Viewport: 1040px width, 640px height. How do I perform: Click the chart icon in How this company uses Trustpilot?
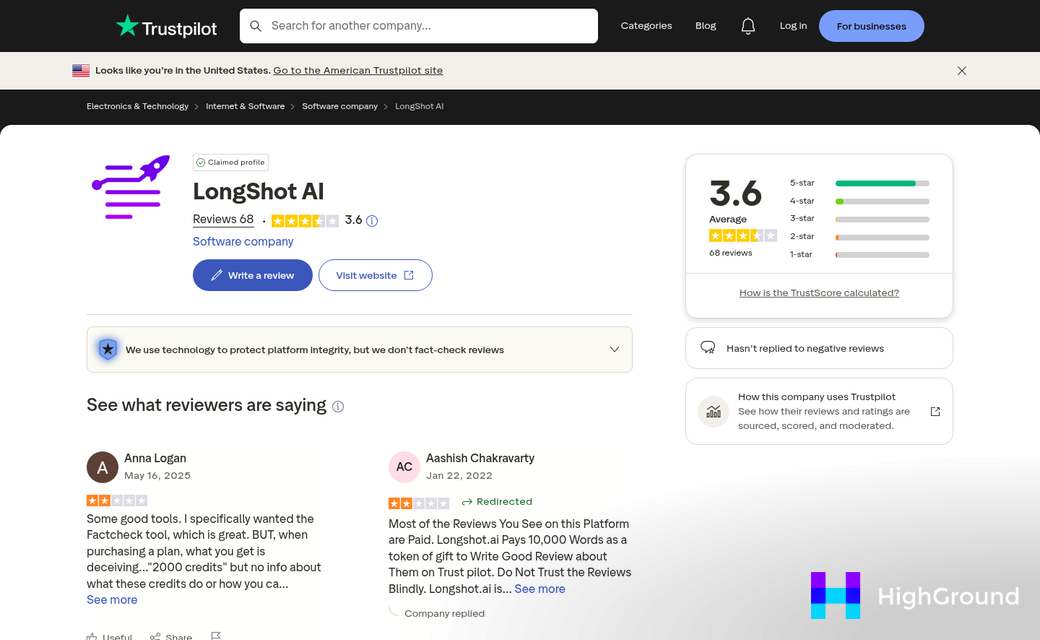[x=714, y=411]
